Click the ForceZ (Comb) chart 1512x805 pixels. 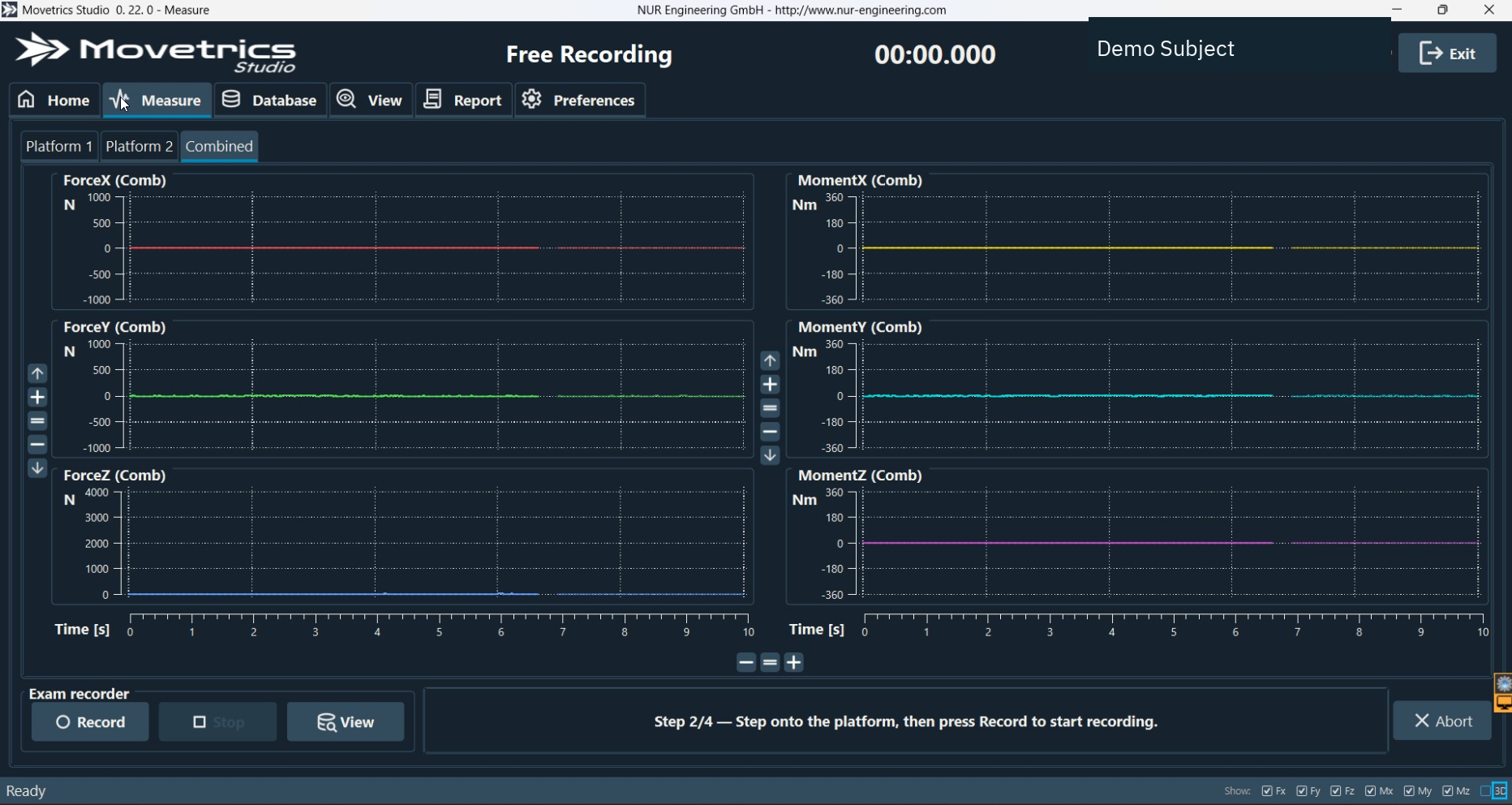[x=402, y=536]
